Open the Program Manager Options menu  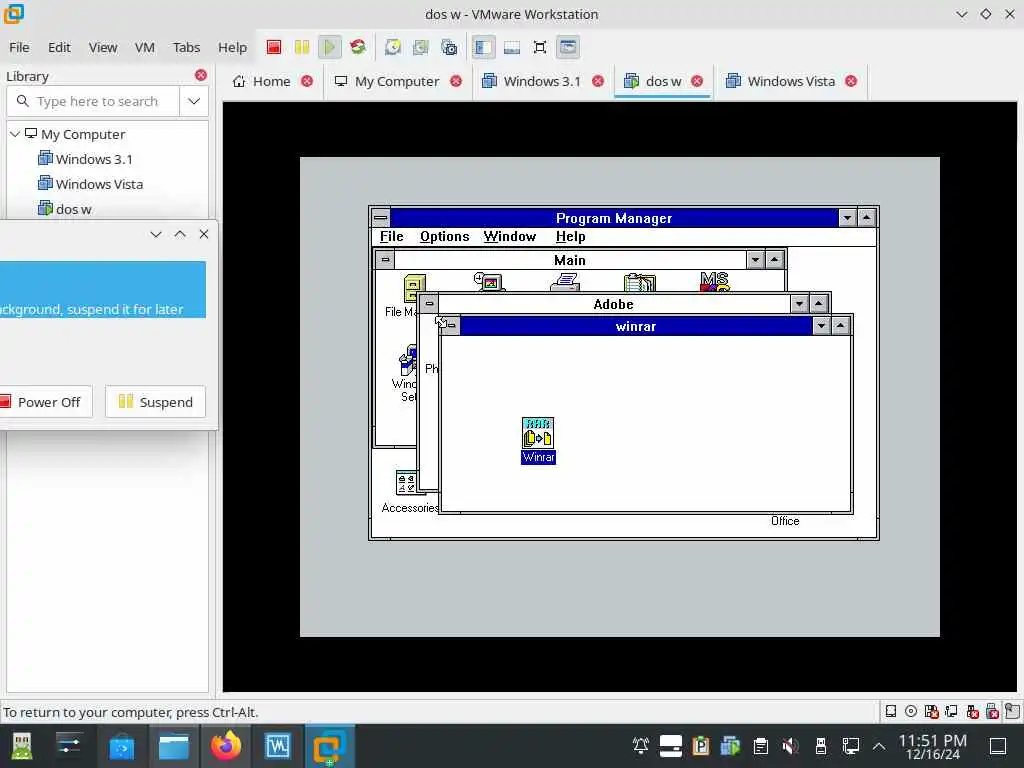(445, 236)
